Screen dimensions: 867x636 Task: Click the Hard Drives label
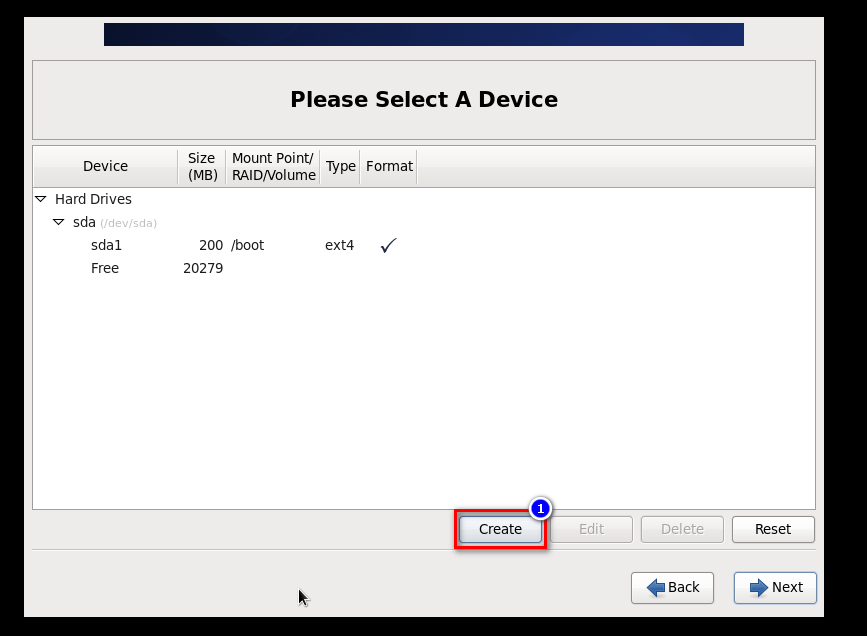93,199
